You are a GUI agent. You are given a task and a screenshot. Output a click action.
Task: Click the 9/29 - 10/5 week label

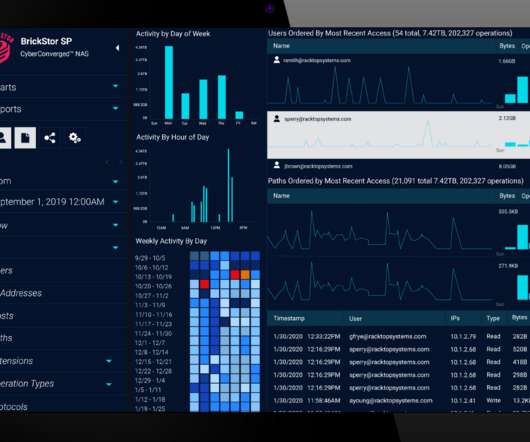150,258
